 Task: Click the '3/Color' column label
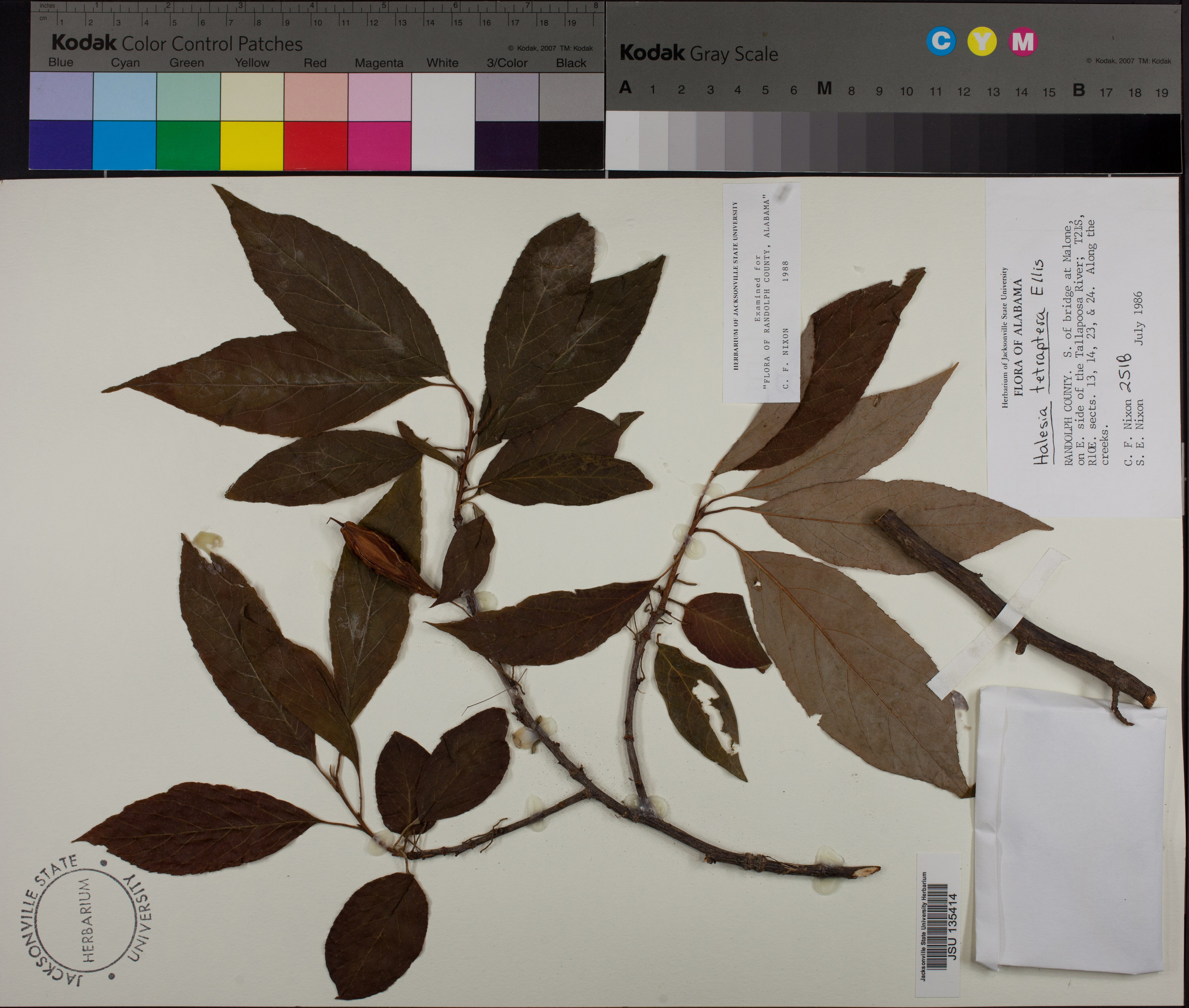pos(507,63)
